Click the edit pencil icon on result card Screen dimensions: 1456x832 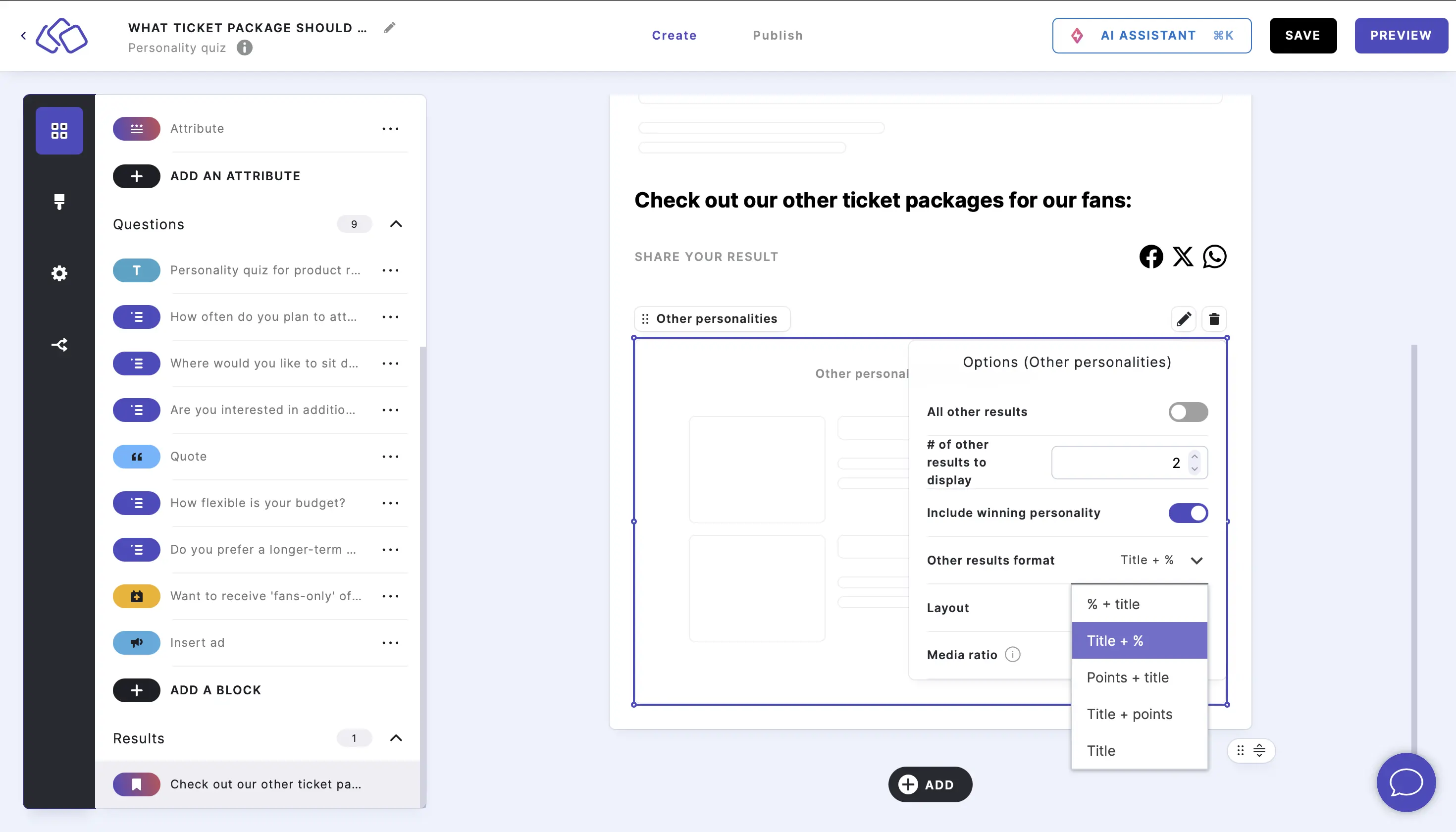click(x=1183, y=318)
